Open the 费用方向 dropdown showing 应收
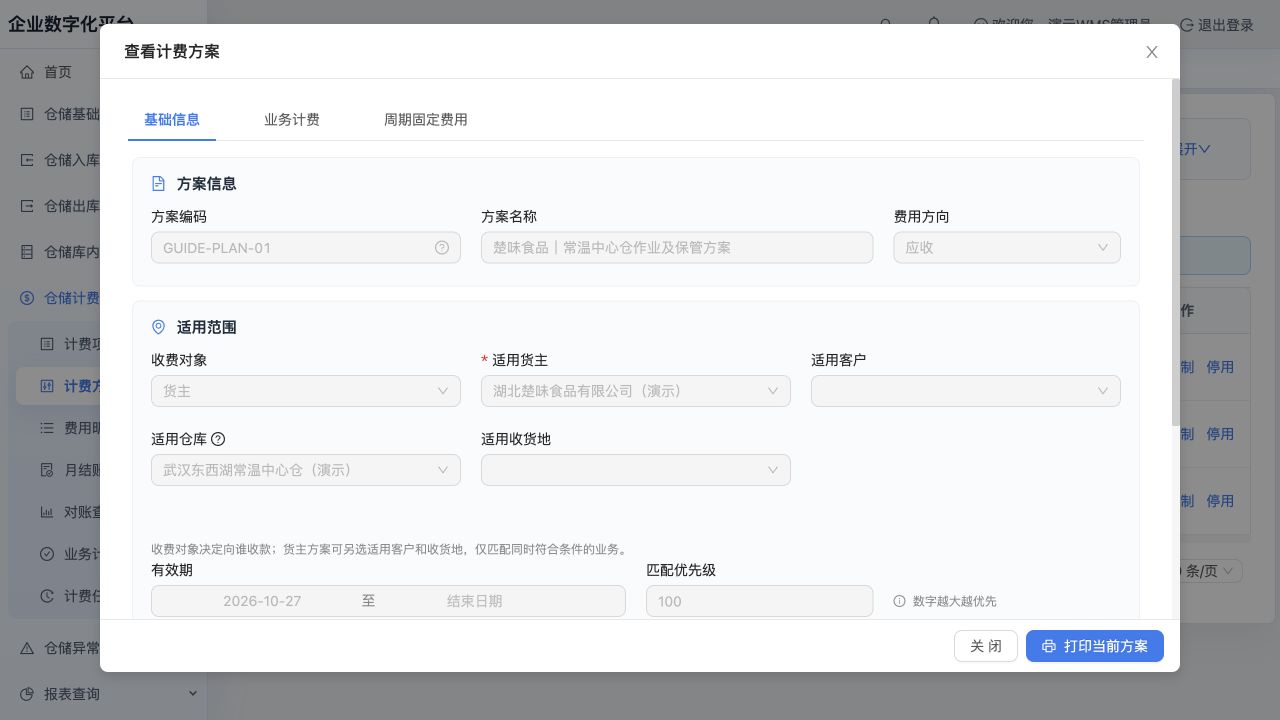 (1007, 248)
